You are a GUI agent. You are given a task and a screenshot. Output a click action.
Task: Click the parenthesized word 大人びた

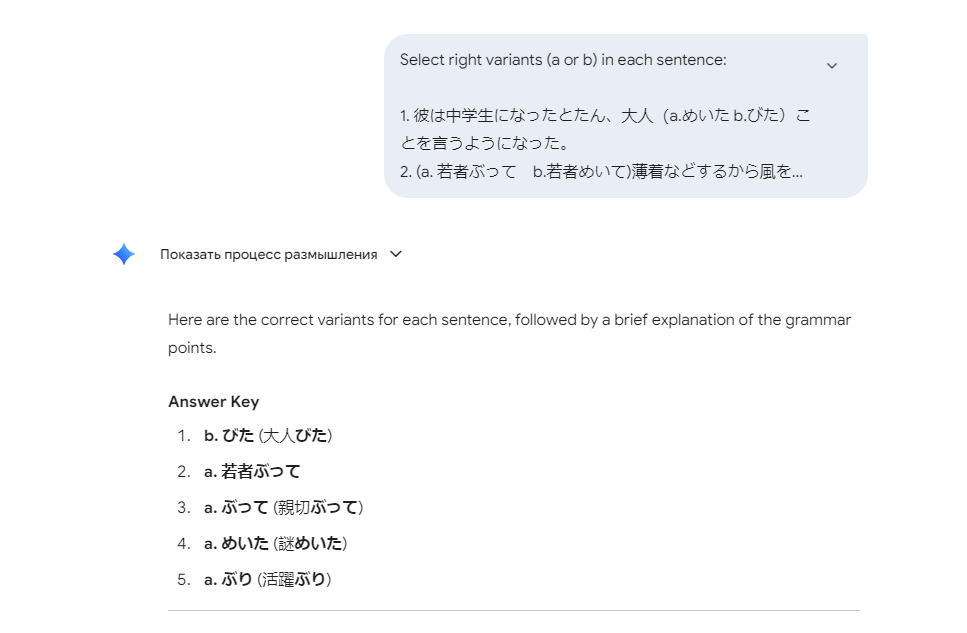click(295, 436)
